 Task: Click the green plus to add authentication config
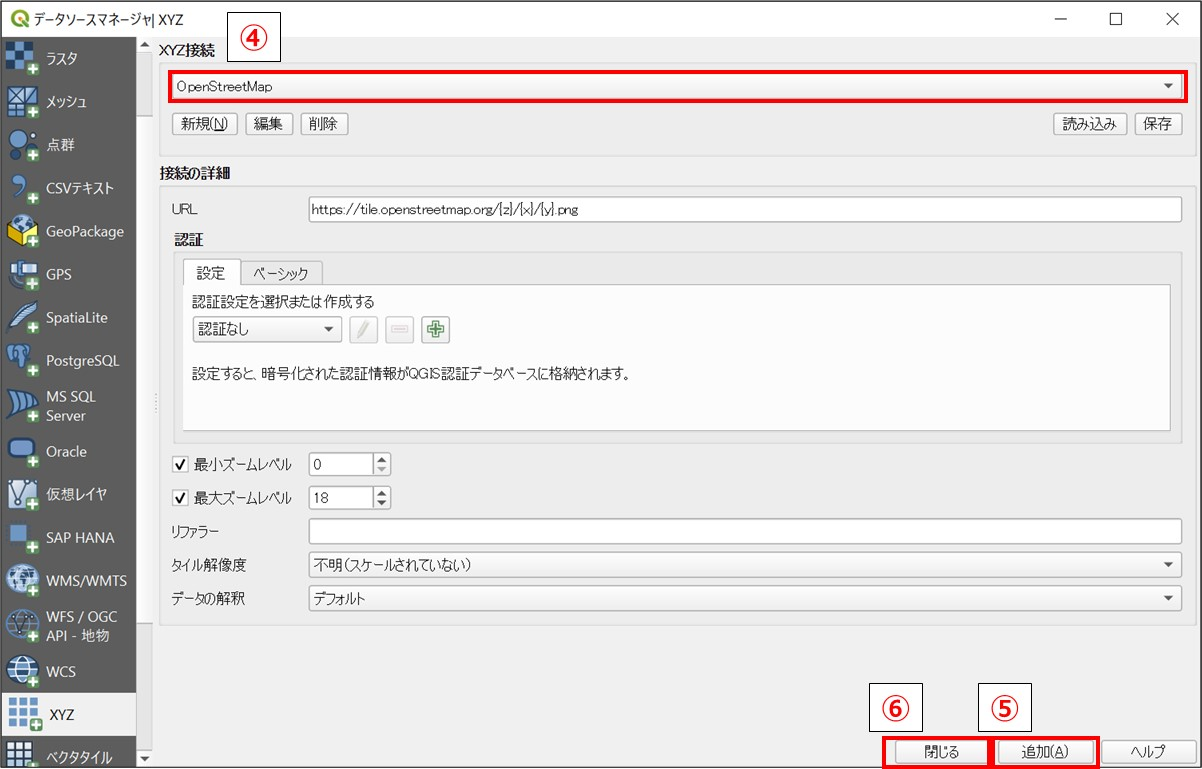coord(435,329)
